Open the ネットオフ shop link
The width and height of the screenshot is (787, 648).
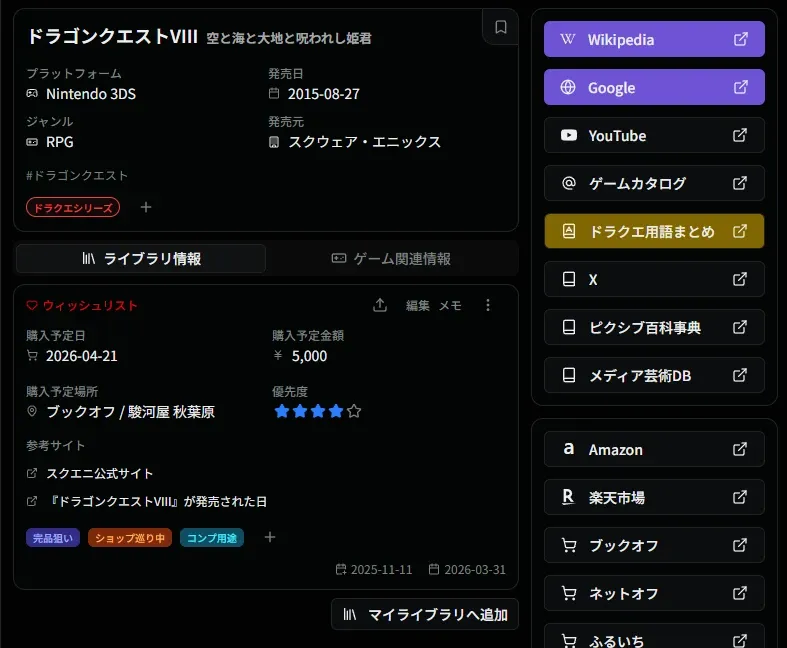(x=654, y=593)
